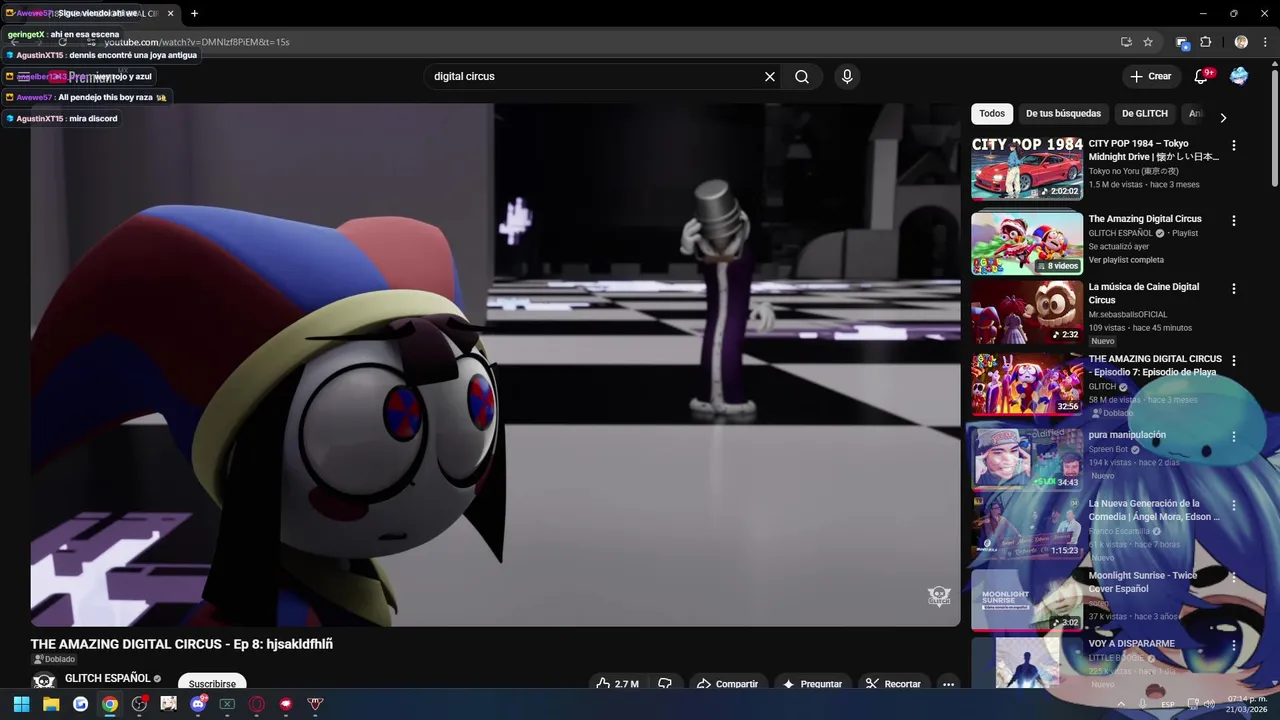Open YouTube notifications bell
This screenshot has height=720, width=1280.
(1201, 77)
